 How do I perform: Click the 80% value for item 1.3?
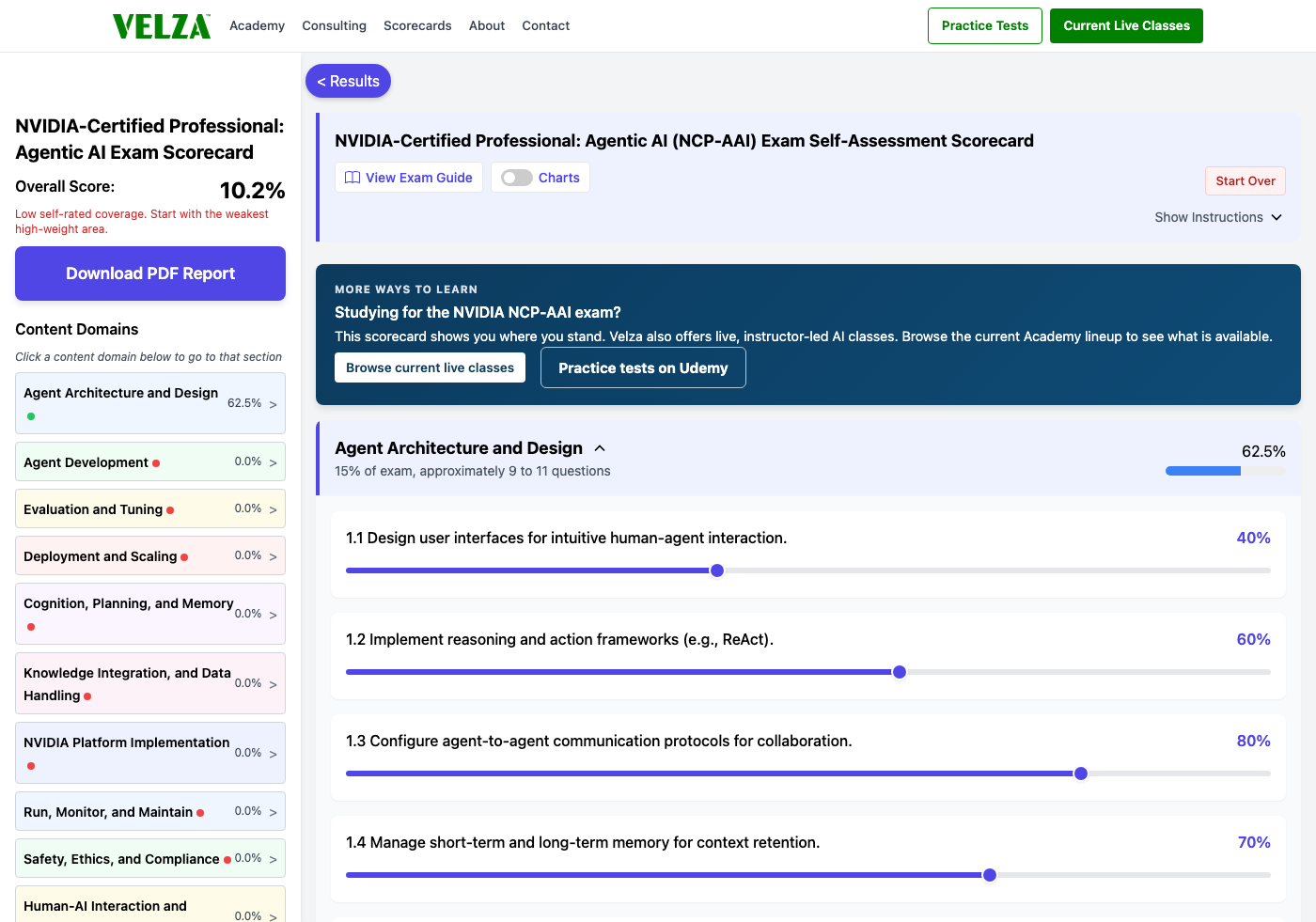point(1253,741)
